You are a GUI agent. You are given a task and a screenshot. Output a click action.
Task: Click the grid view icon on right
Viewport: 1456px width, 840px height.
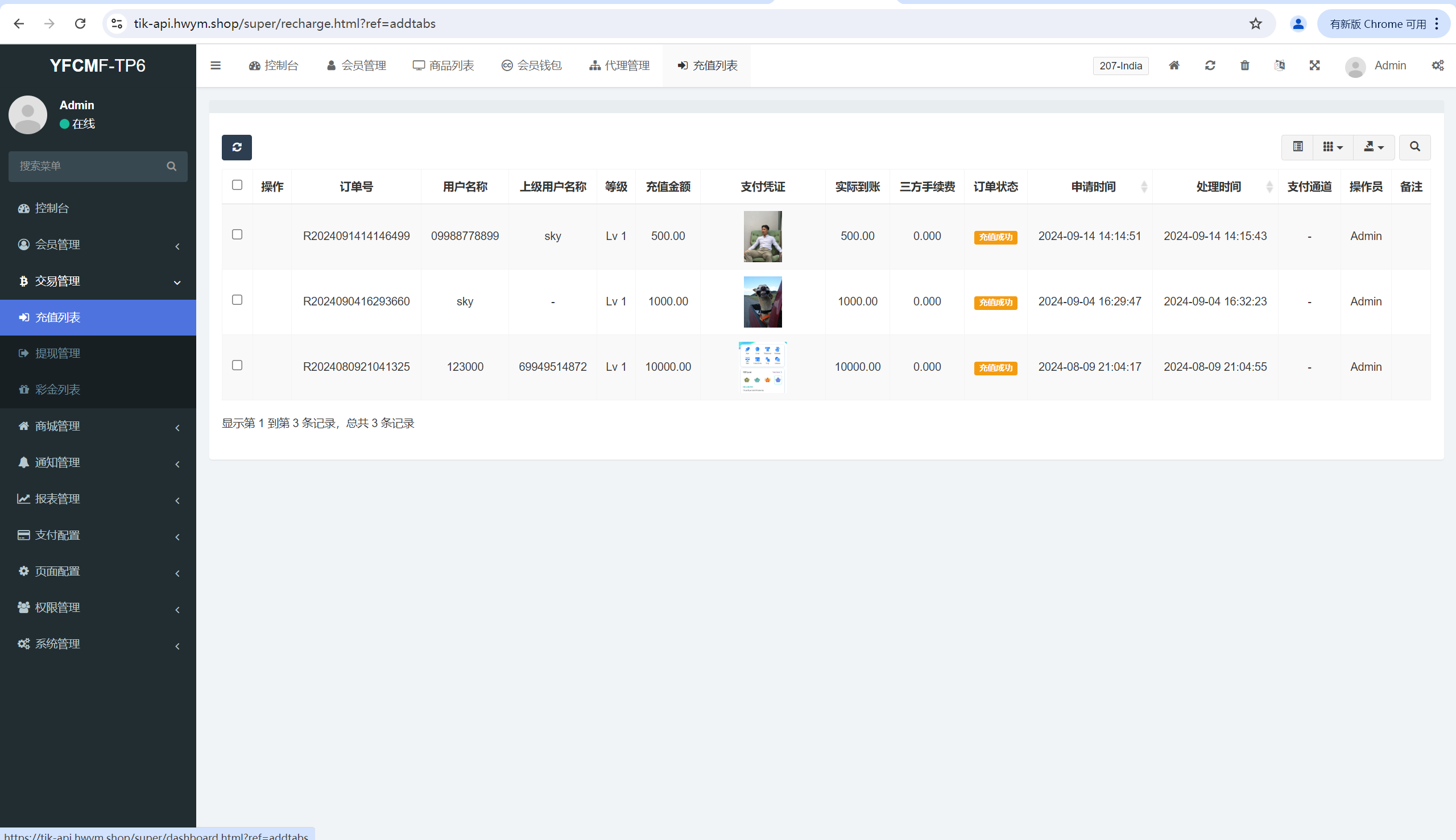[x=1332, y=146]
